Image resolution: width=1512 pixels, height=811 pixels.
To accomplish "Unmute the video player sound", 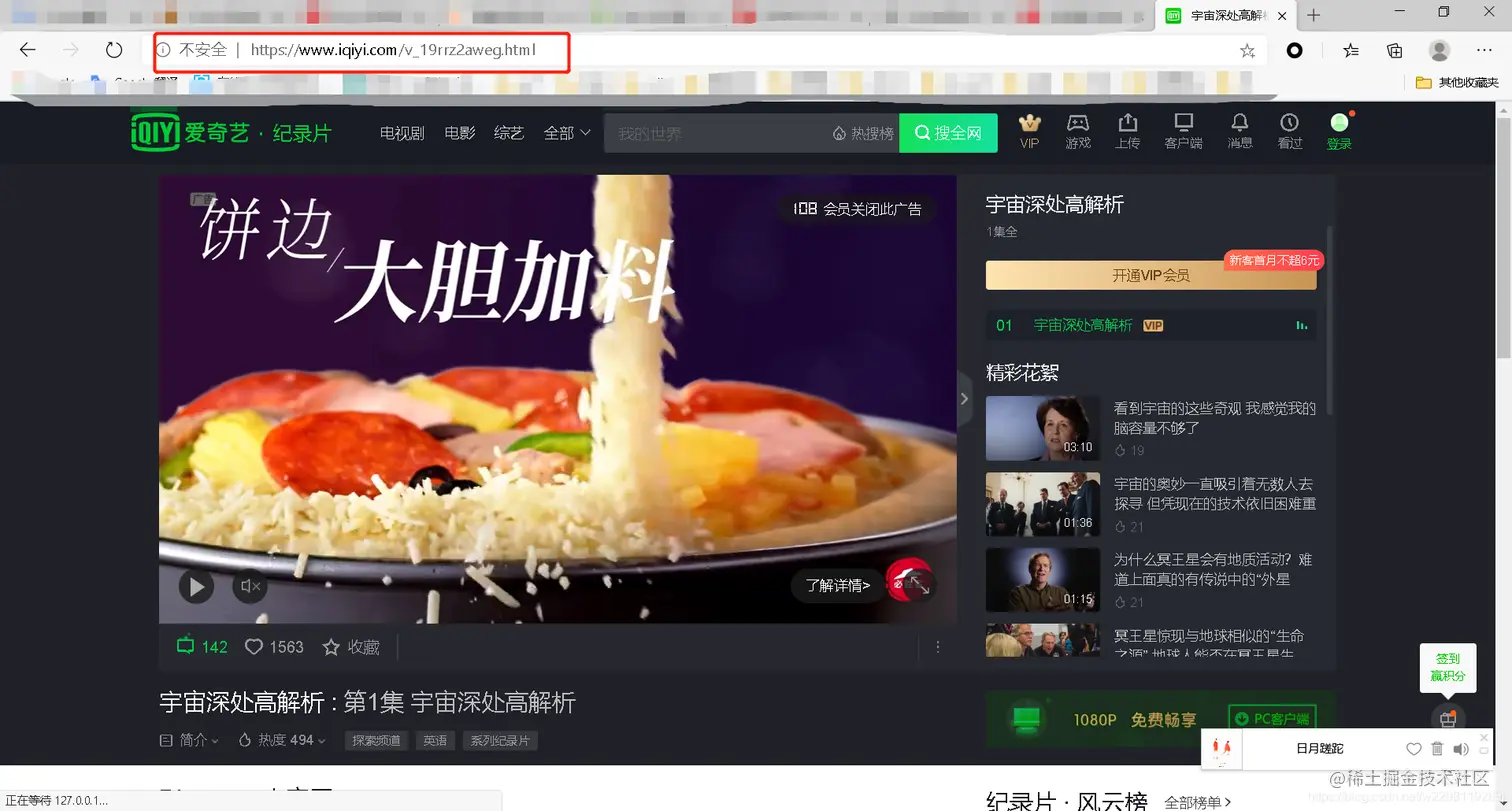I will pyautogui.click(x=249, y=586).
